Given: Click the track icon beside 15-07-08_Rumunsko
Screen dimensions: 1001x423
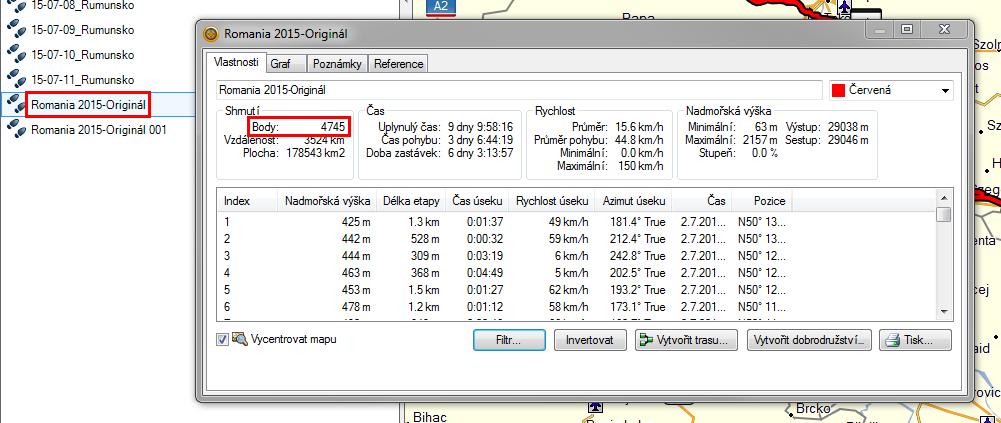Looking at the screenshot, I should point(16,5).
